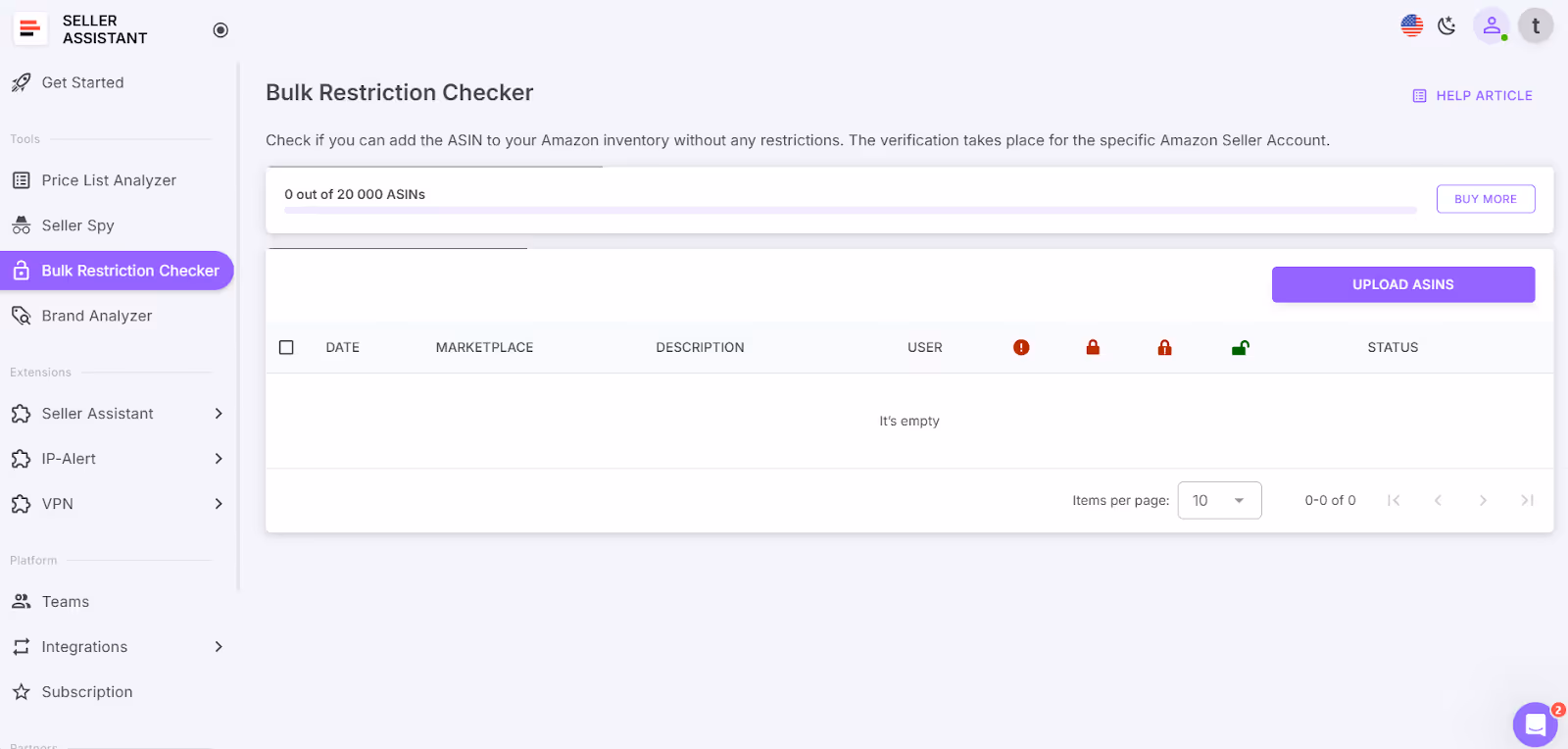Click the STATUS column header
Viewport: 1568px width, 749px height.
pyautogui.click(x=1393, y=347)
